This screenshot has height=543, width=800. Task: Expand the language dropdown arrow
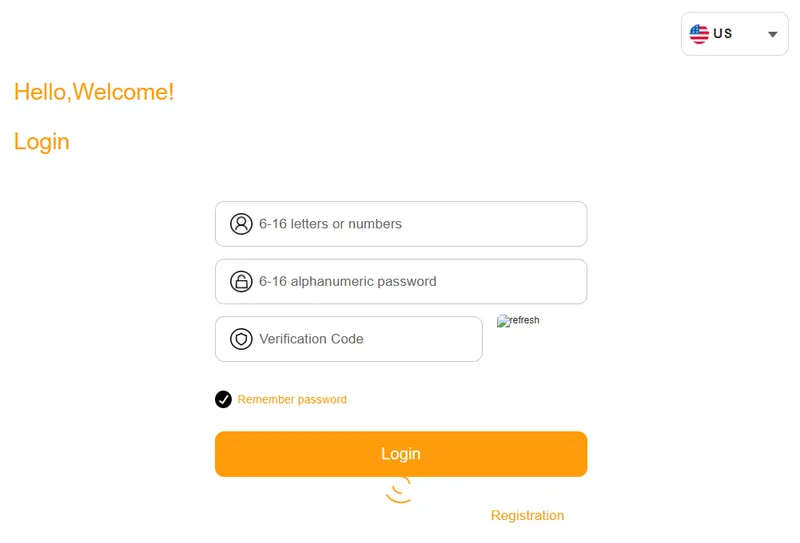(772, 35)
